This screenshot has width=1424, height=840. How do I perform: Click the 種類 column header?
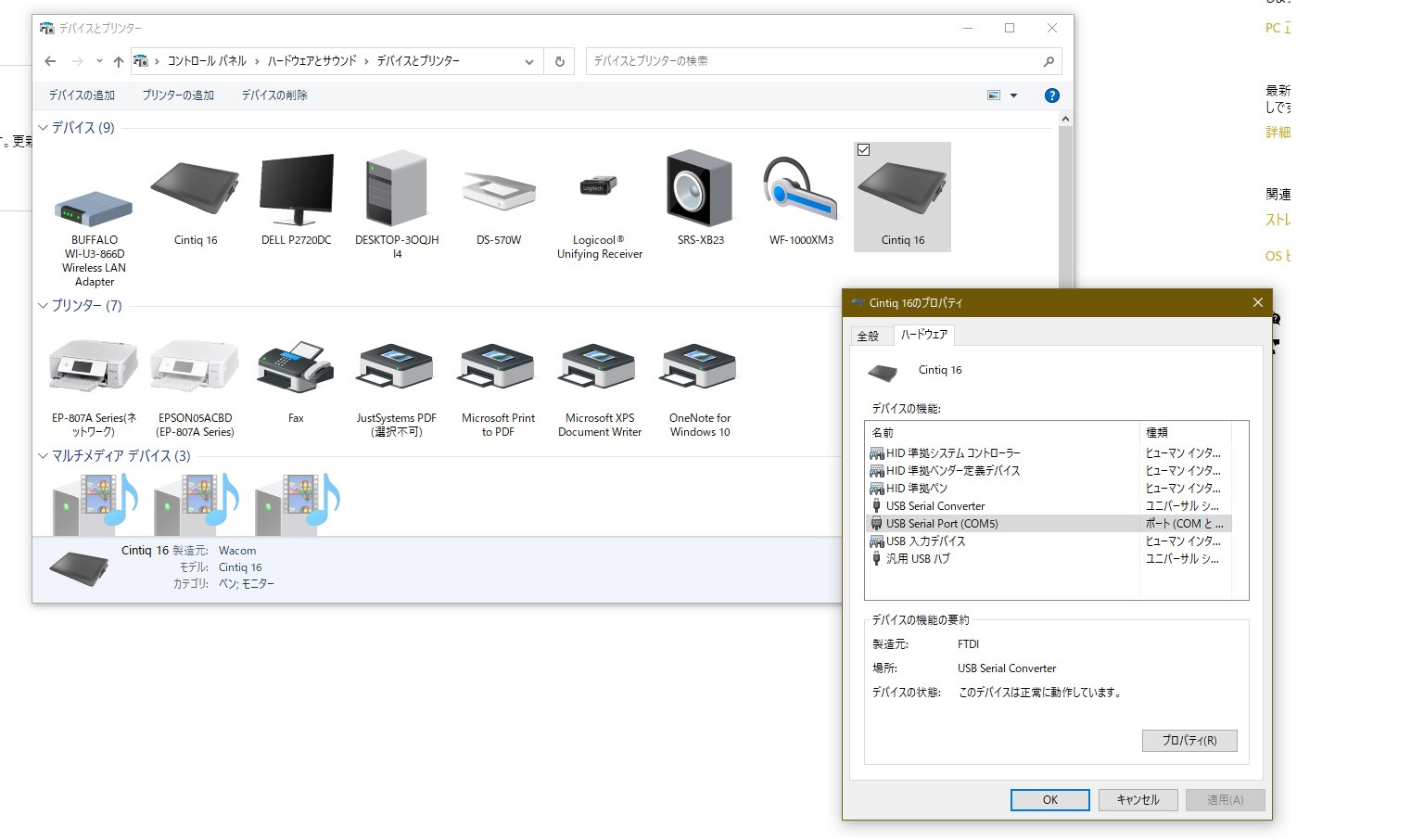[1186, 432]
